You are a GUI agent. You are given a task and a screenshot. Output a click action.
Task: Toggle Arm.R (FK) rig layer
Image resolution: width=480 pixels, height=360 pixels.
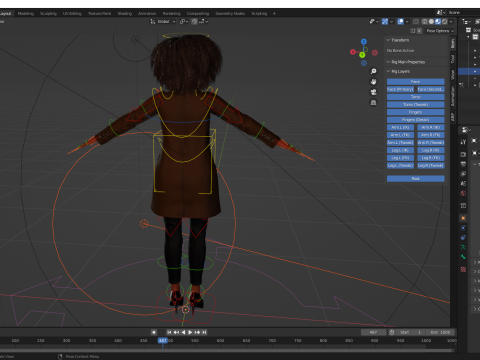pyautogui.click(x=431, y=135)
